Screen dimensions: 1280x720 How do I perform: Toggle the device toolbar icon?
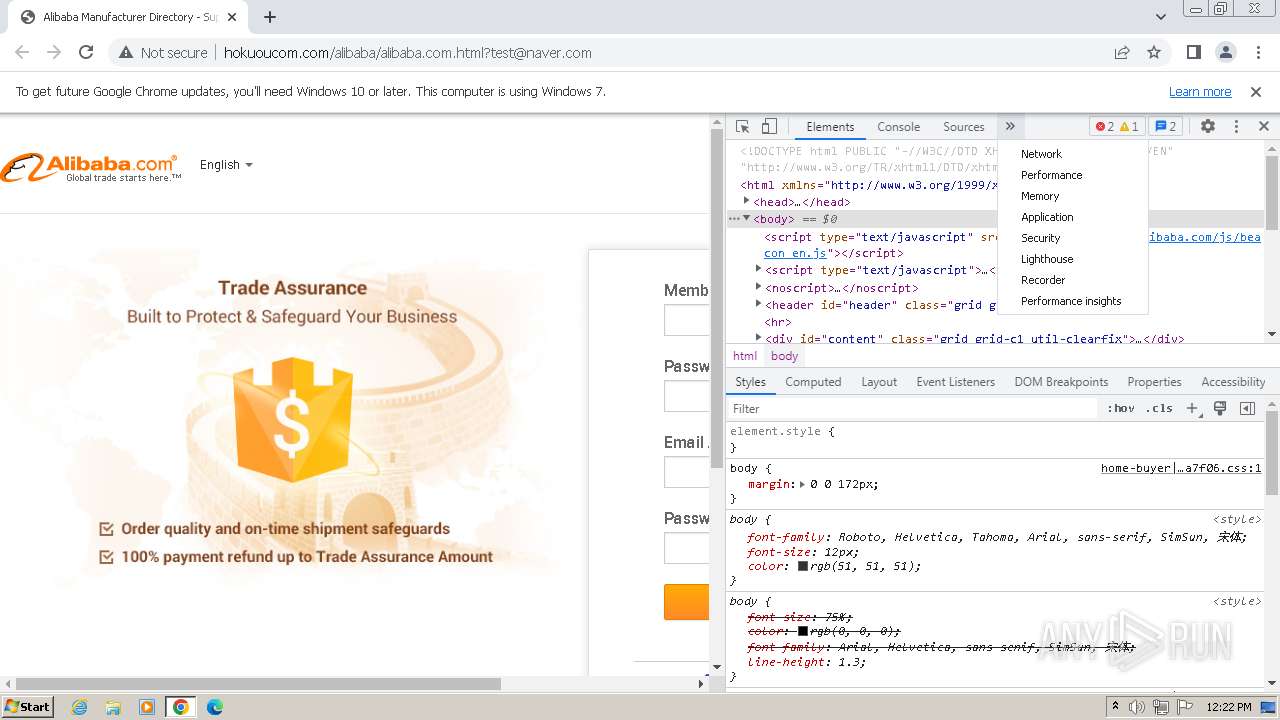[x=769, y=127]
